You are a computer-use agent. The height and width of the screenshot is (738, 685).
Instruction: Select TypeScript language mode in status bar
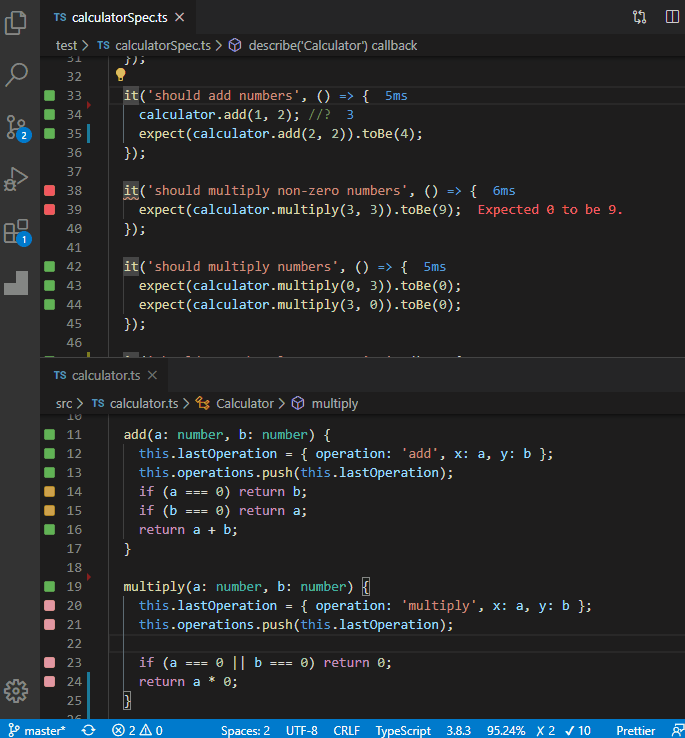point(403,730)
